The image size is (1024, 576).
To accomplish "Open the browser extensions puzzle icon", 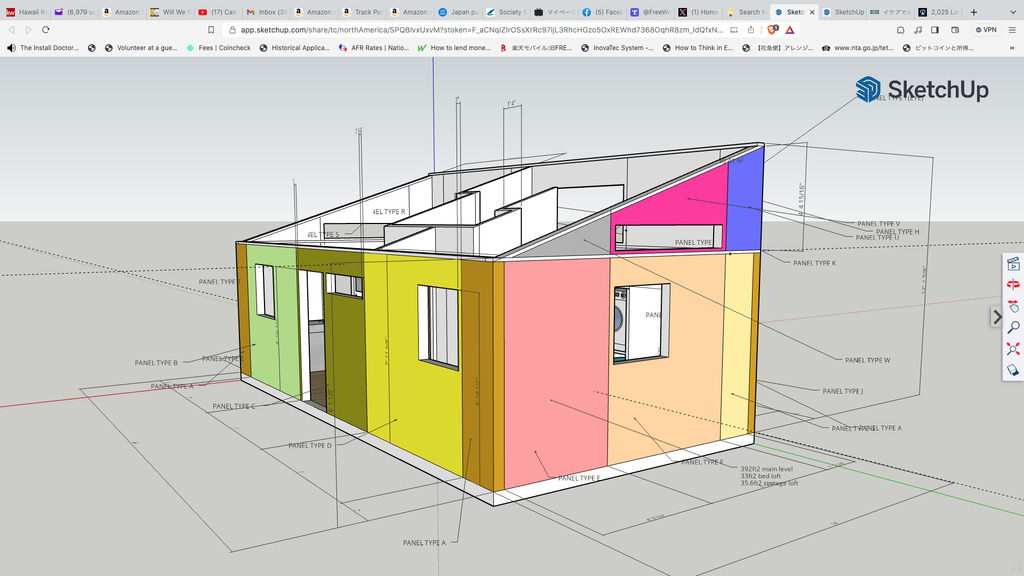I will pos(901,30).
